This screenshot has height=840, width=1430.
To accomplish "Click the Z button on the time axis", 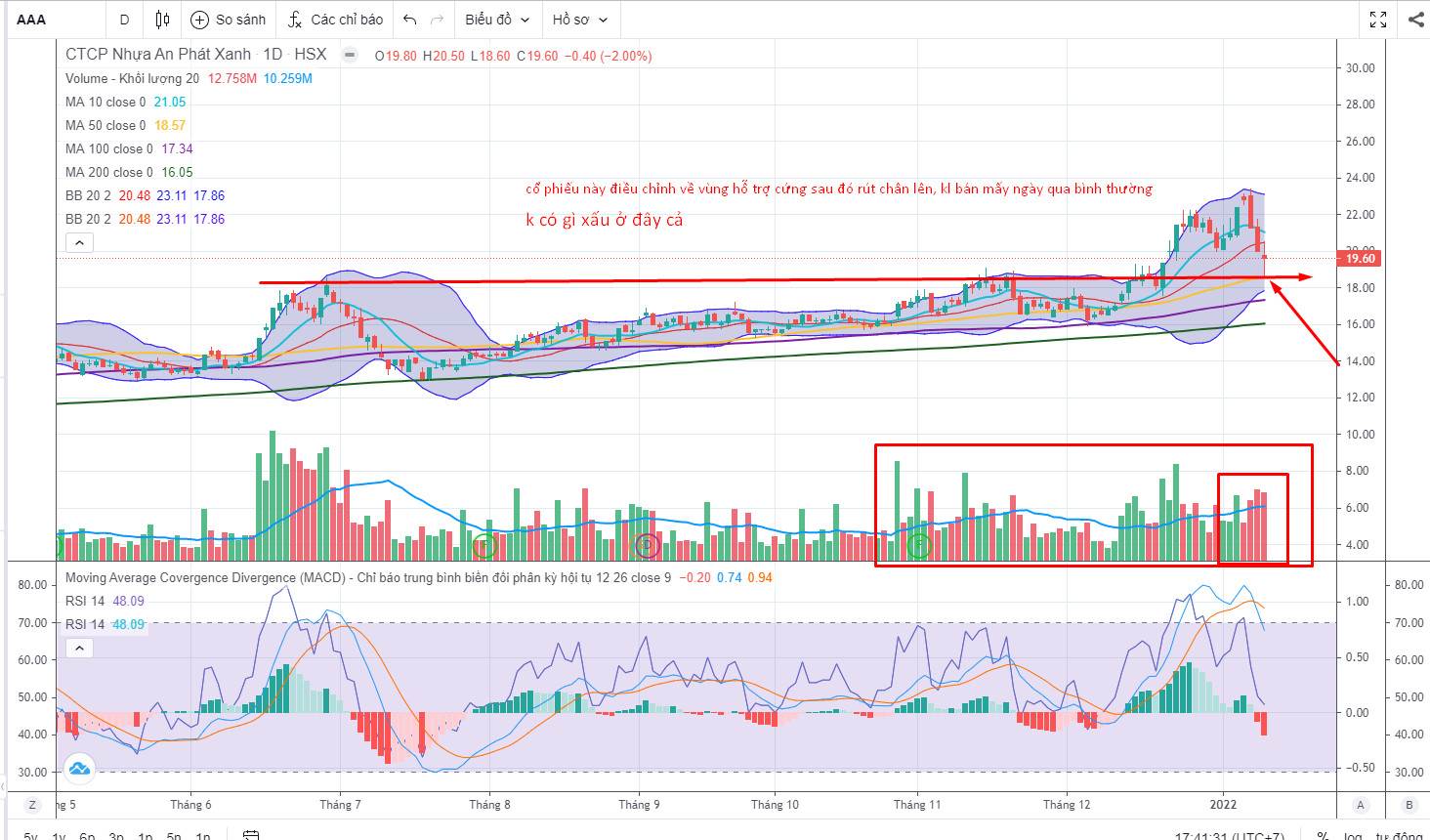I will click(x=32, y=805).
